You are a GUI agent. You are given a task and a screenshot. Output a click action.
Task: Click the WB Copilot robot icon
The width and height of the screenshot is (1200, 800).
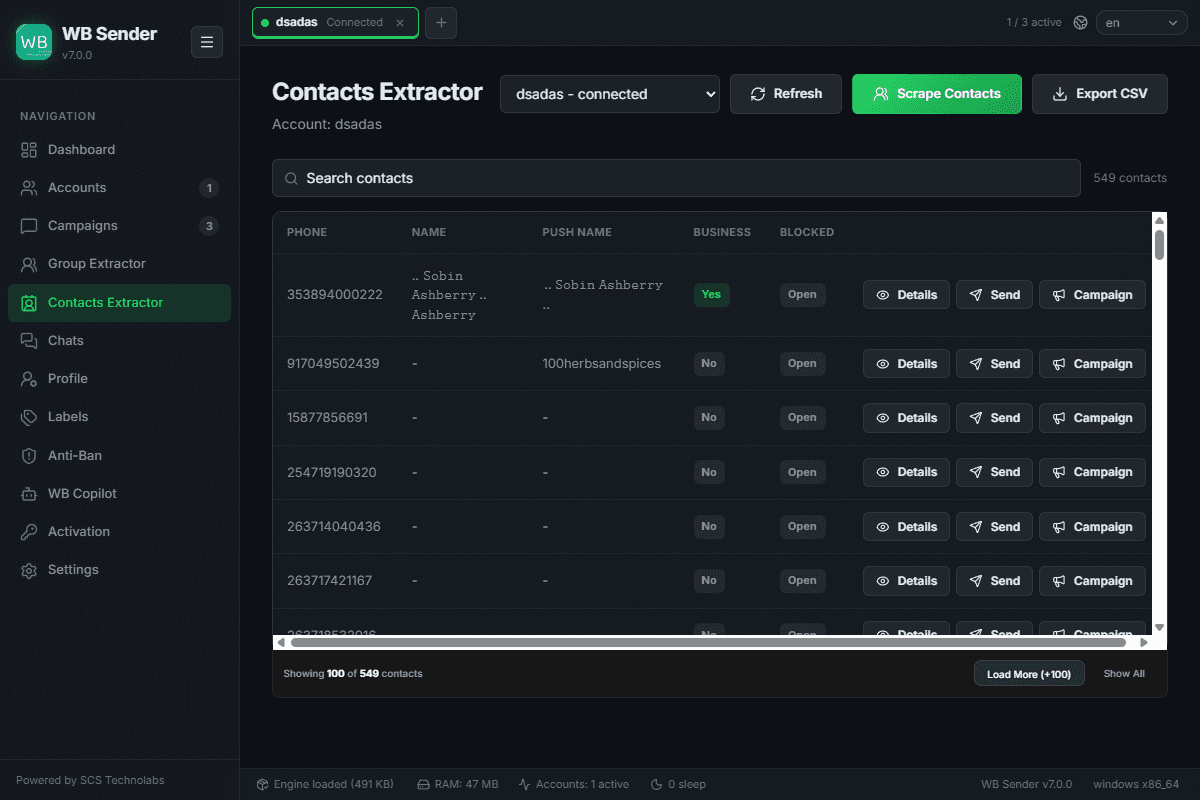[29, 494]
